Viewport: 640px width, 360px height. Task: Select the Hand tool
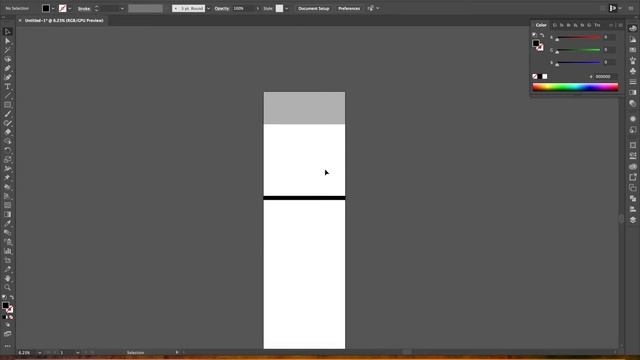click(7, 278)
